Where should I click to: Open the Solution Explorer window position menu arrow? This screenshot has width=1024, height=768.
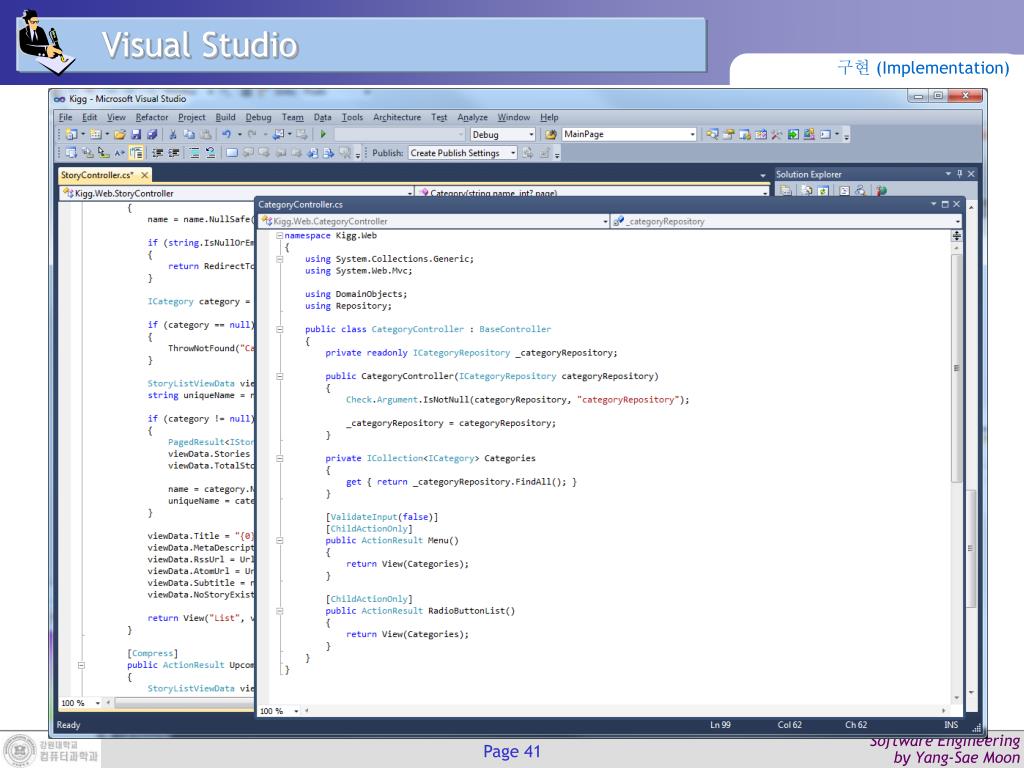click(x=948, y=174)
